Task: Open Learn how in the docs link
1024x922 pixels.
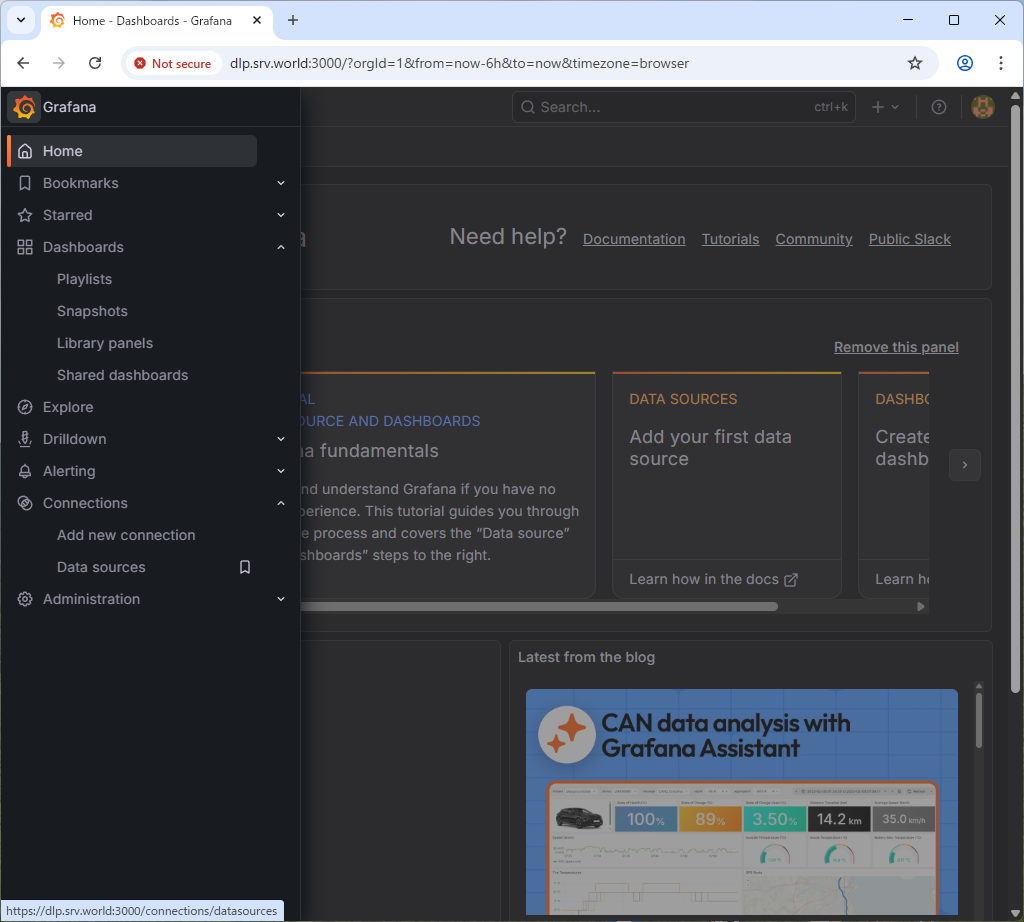Action: pos(713,579)
